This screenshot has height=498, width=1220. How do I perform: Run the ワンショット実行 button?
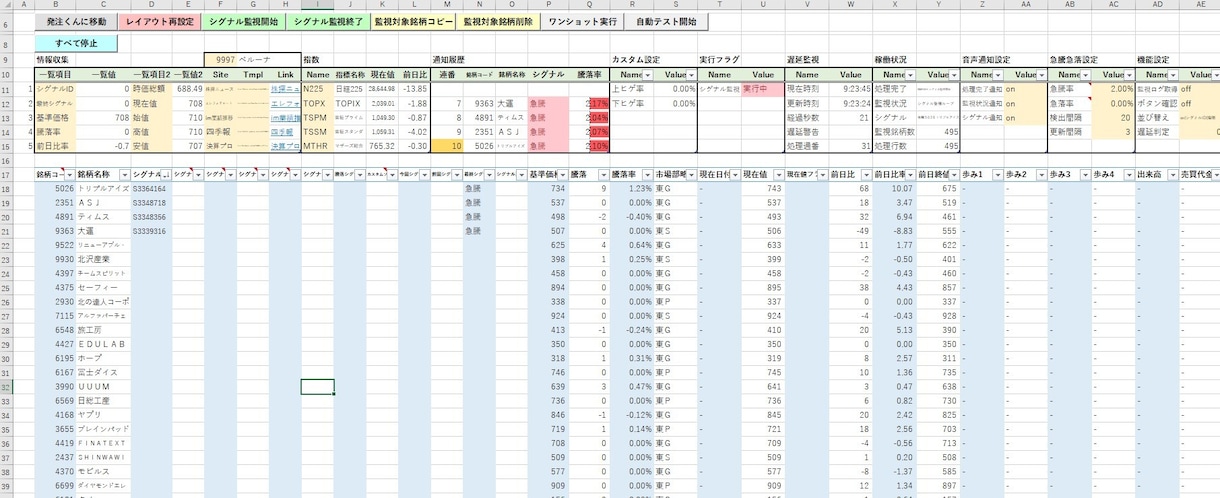point(582,21)
